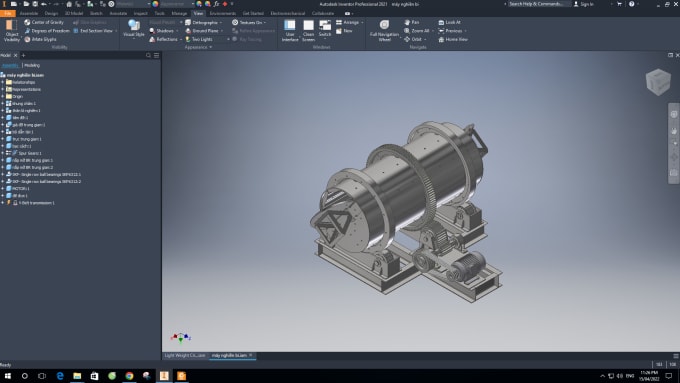
Task: Click the Zoom All button
Action: (417, 31)
